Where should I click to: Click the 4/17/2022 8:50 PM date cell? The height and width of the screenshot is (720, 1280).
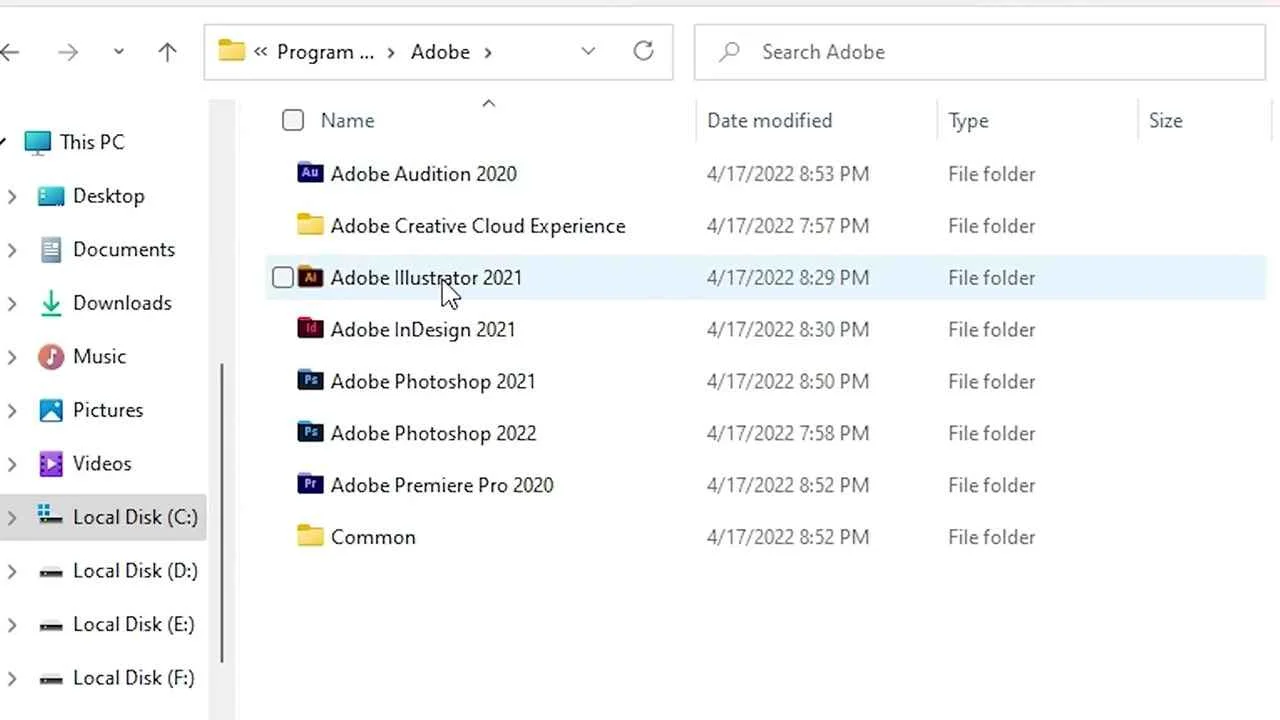click(x=788, y=381)
